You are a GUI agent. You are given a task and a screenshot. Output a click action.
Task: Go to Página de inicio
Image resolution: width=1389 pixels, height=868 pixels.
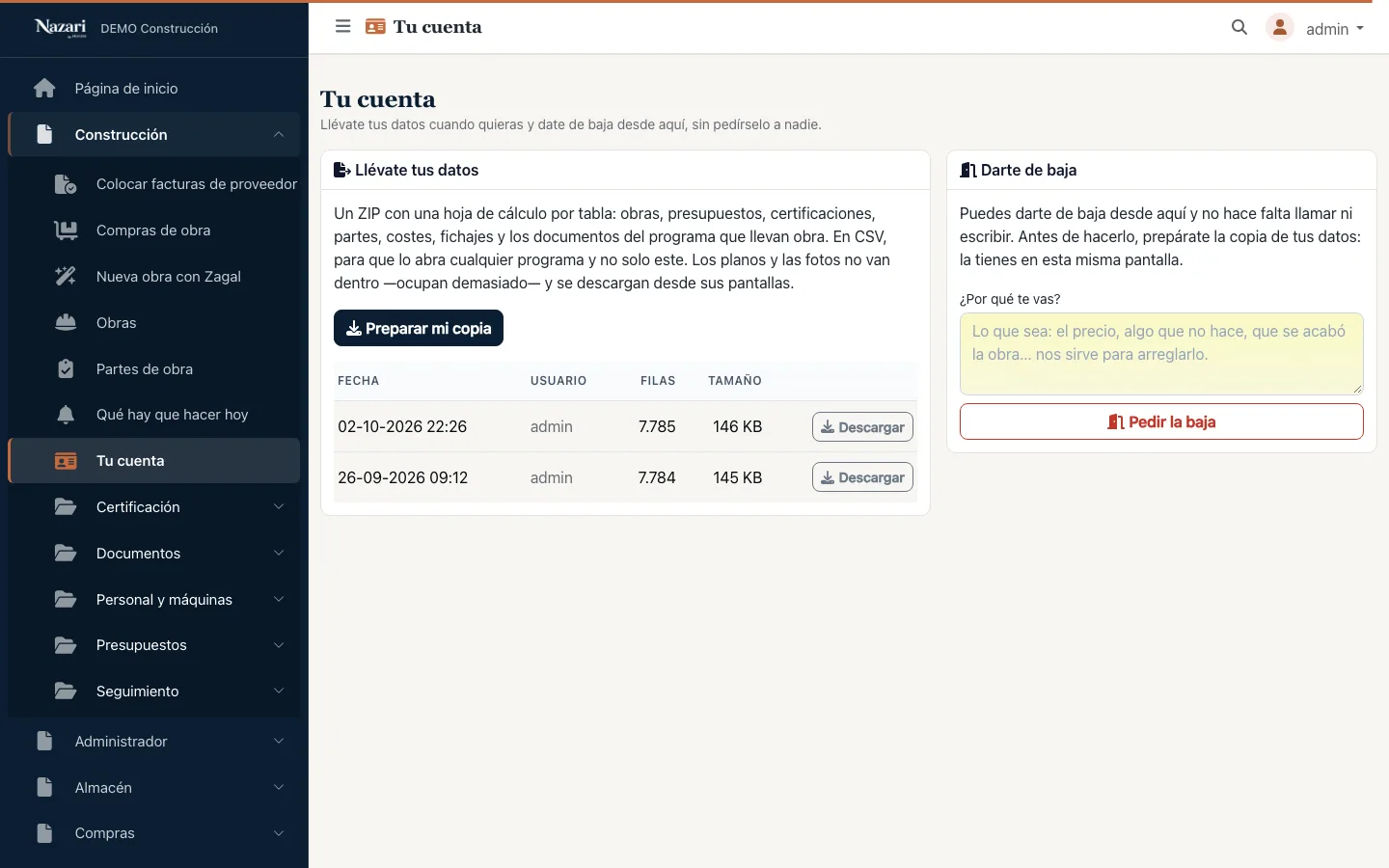coord(154,89)
